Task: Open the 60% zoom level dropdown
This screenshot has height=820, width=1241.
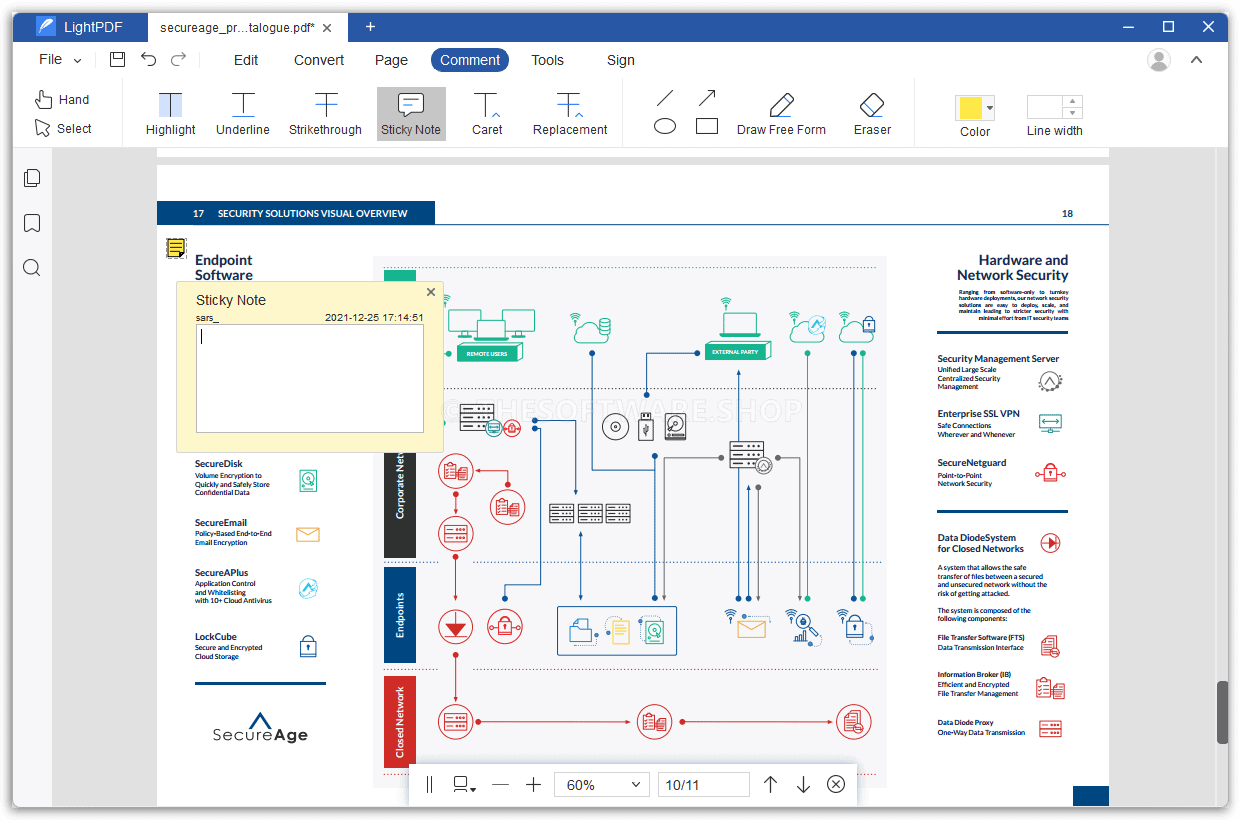Action: (x=602, y=785)
